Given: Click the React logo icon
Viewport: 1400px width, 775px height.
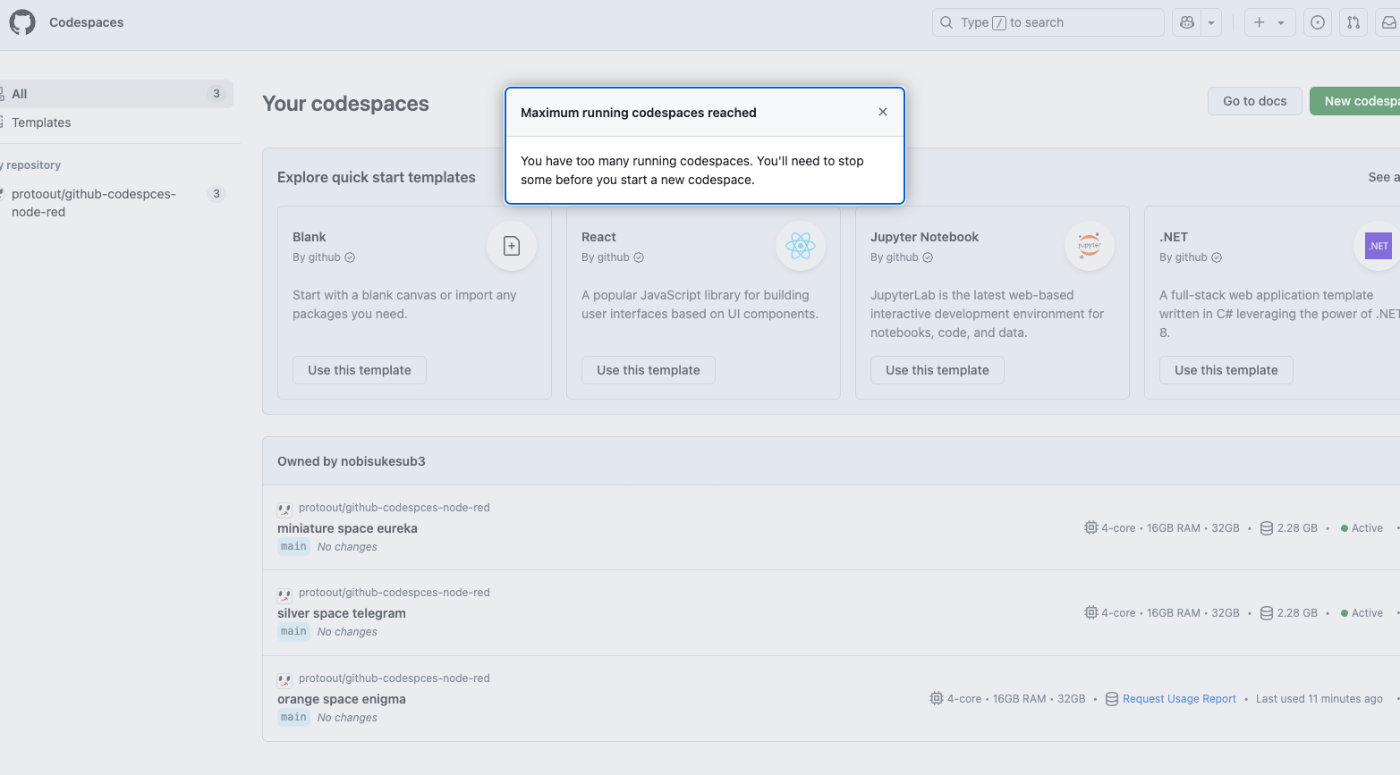Looking at the screenshot, I should (x=801, y=246).
